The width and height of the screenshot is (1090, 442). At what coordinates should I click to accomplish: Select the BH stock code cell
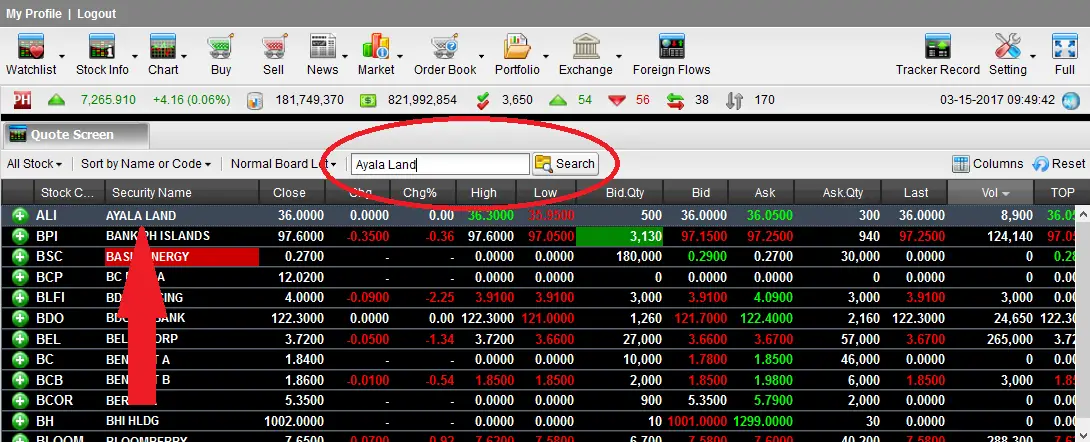(x=44, y=422)
